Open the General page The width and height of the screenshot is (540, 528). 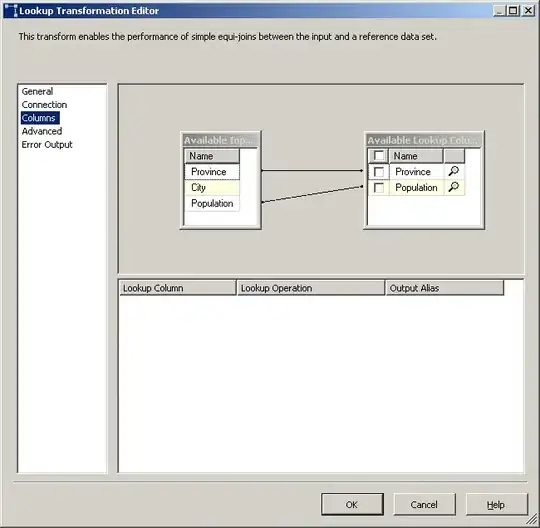tap(37, 91)
